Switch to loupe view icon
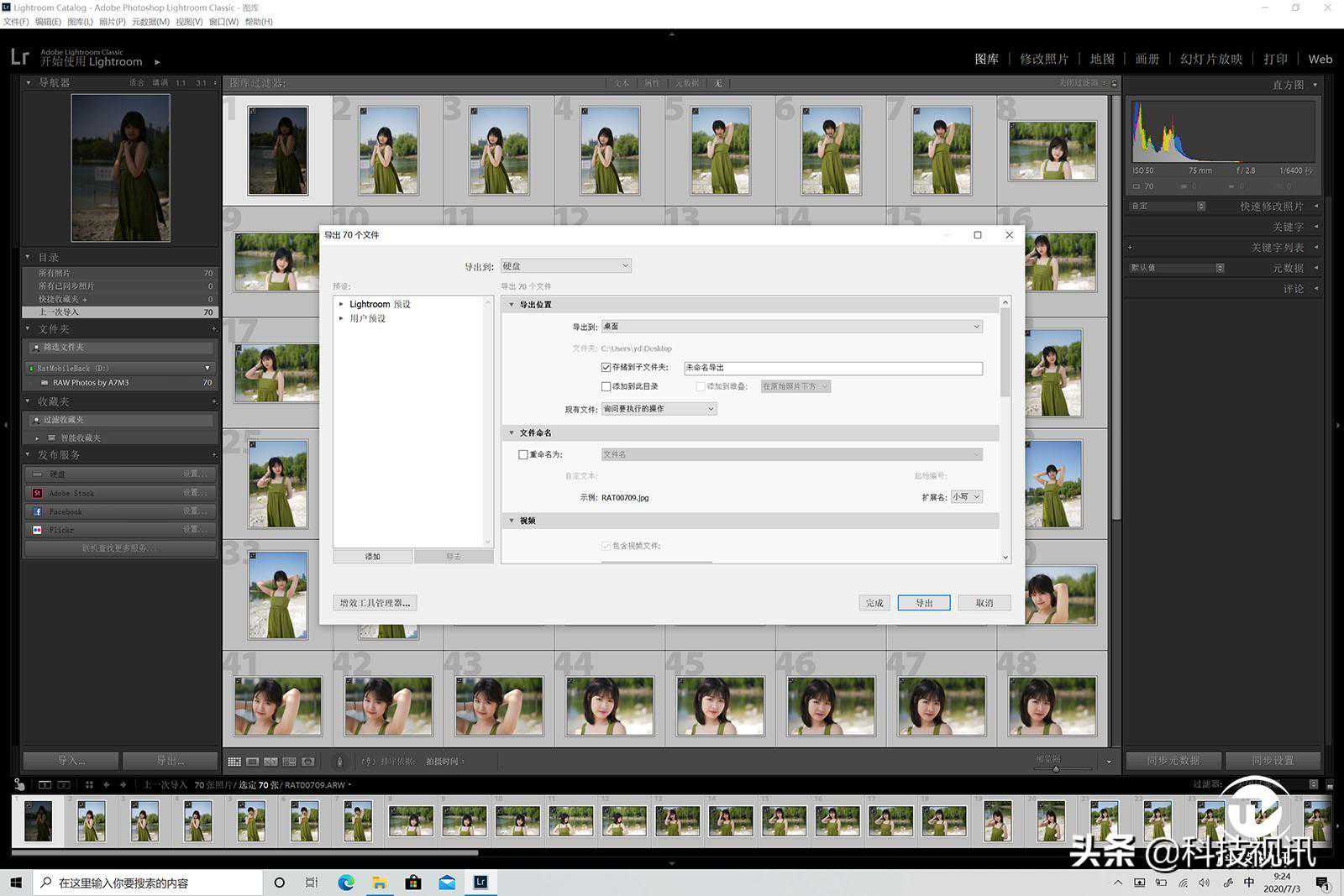This screenshot has width=1344, height=896. (252, 762)
